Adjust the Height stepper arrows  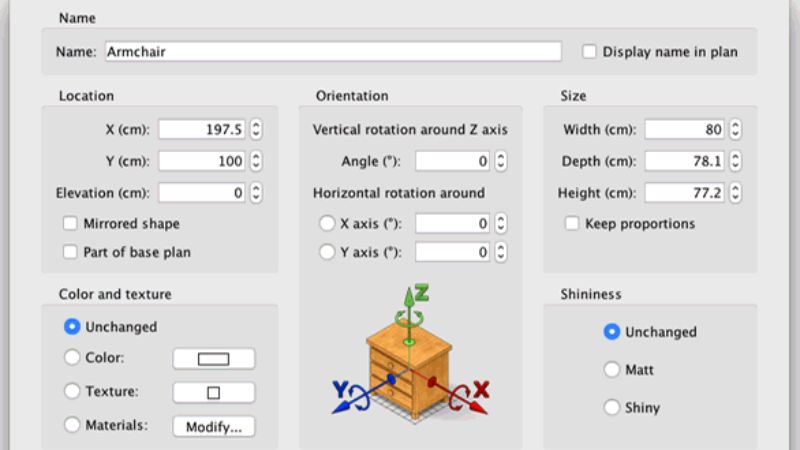tap(735, 193)
